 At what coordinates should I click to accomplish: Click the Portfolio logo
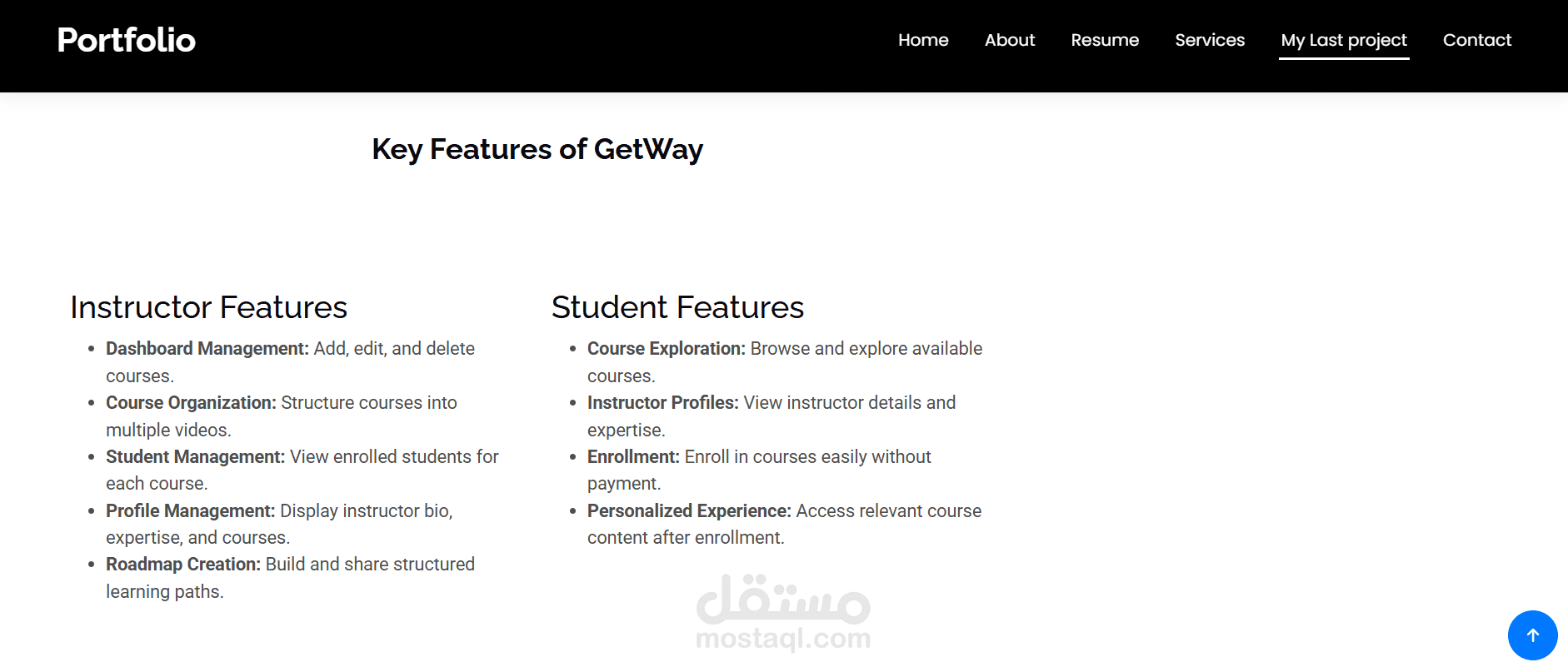pos(127,40)
